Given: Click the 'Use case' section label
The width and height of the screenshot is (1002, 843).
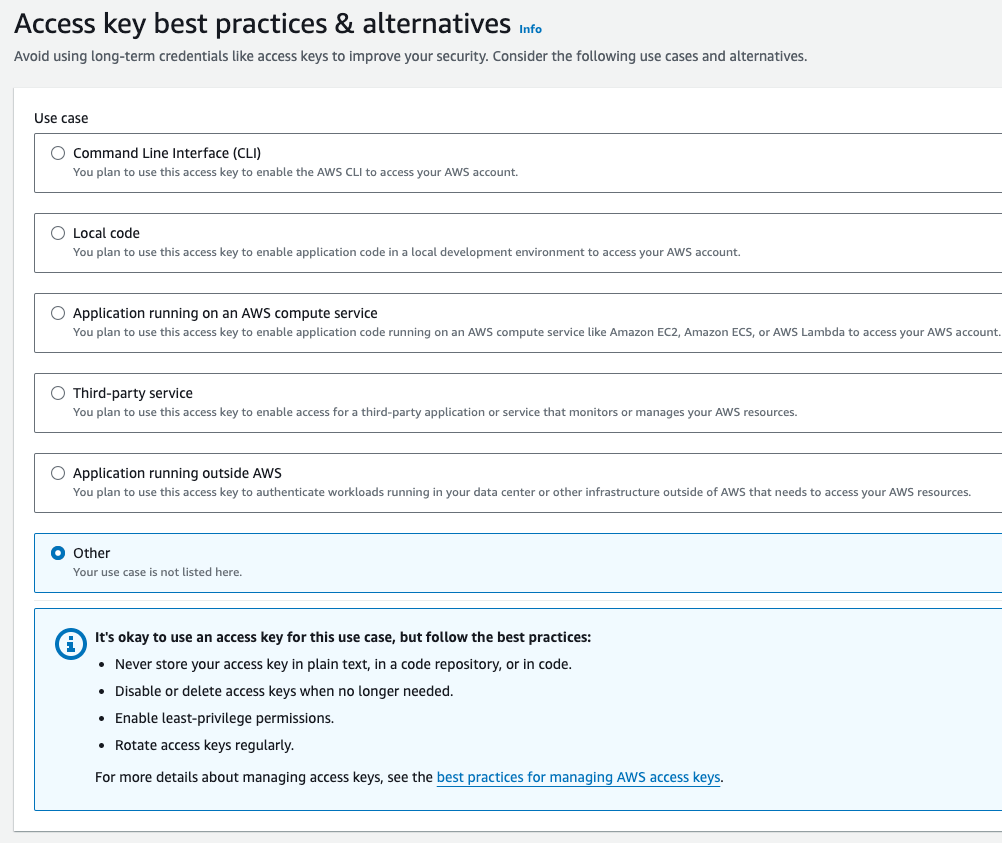Looking at the screenshot, I should tap(61, 118).
